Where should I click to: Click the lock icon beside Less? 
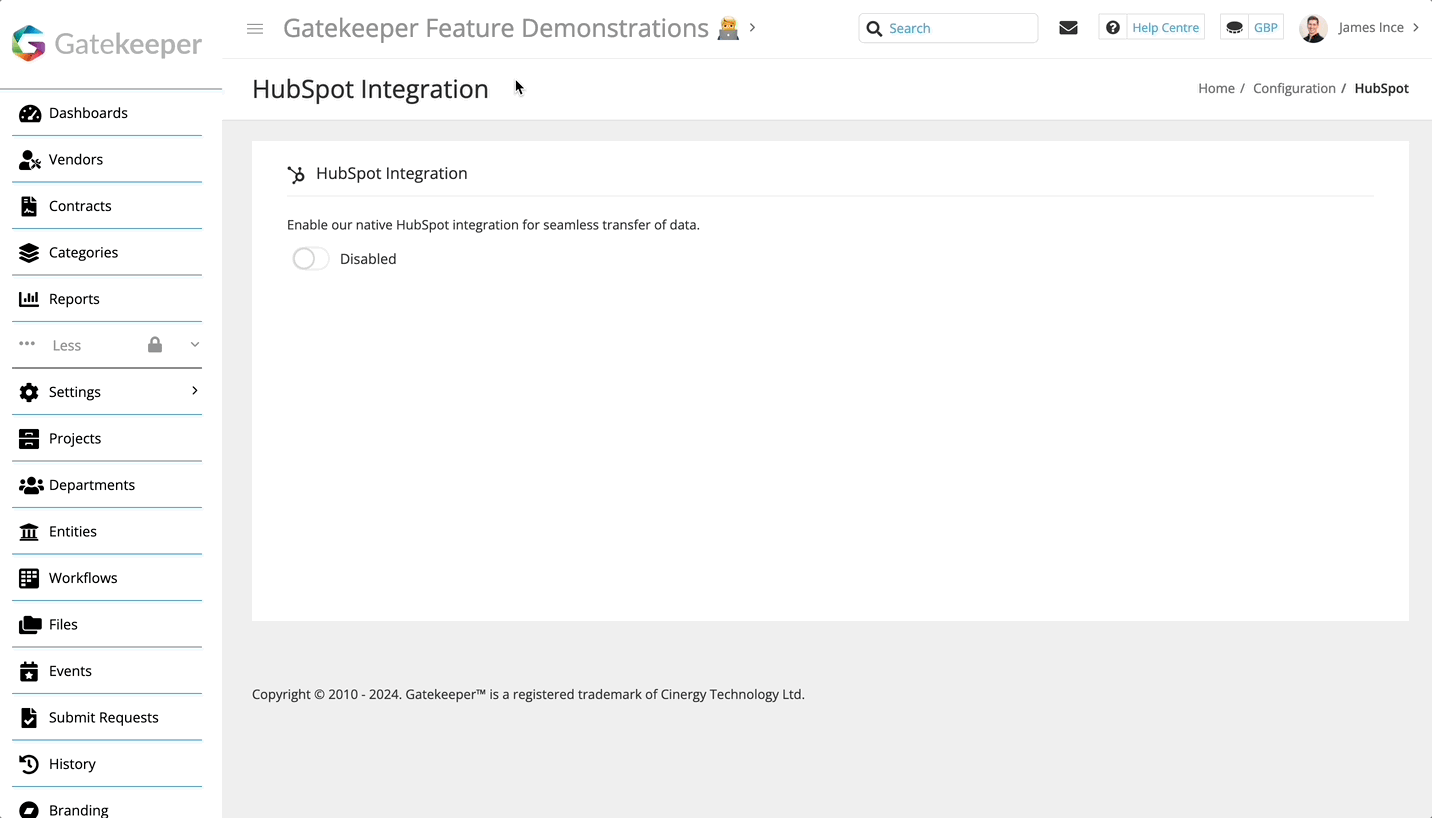[x=155, y=344]
